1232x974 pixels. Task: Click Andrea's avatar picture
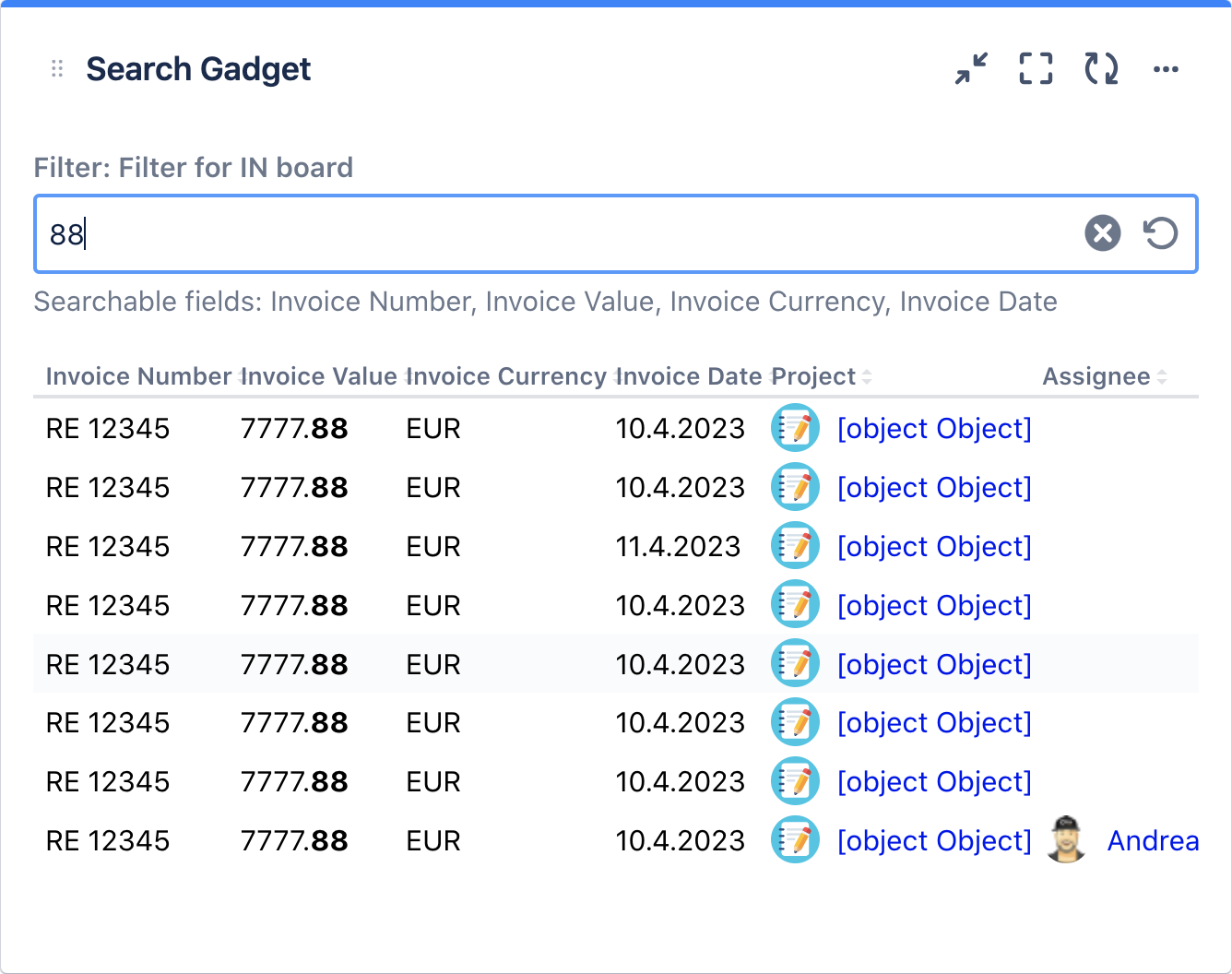tap(1067, 840)
